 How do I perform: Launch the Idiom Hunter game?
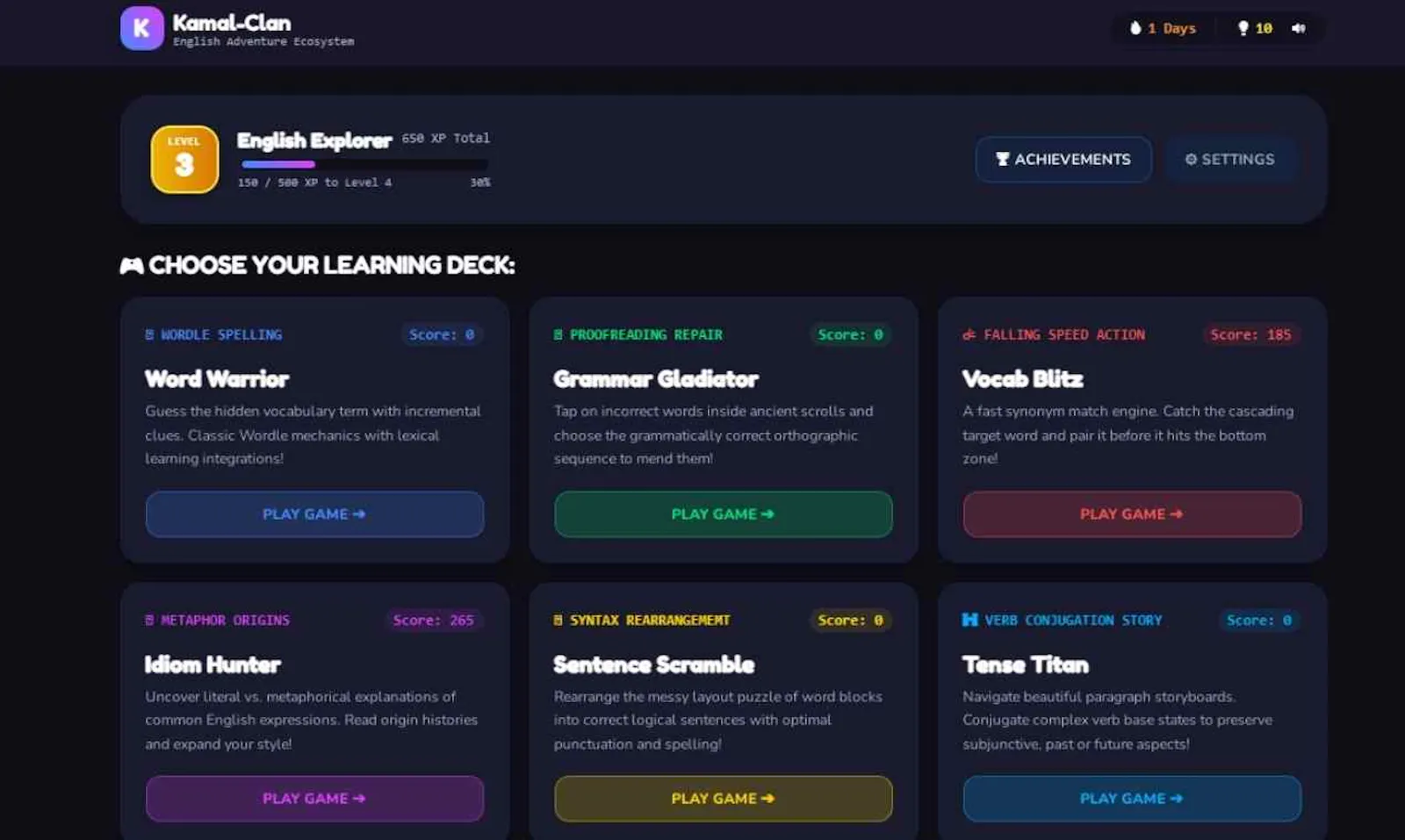[x=314, y=799]
